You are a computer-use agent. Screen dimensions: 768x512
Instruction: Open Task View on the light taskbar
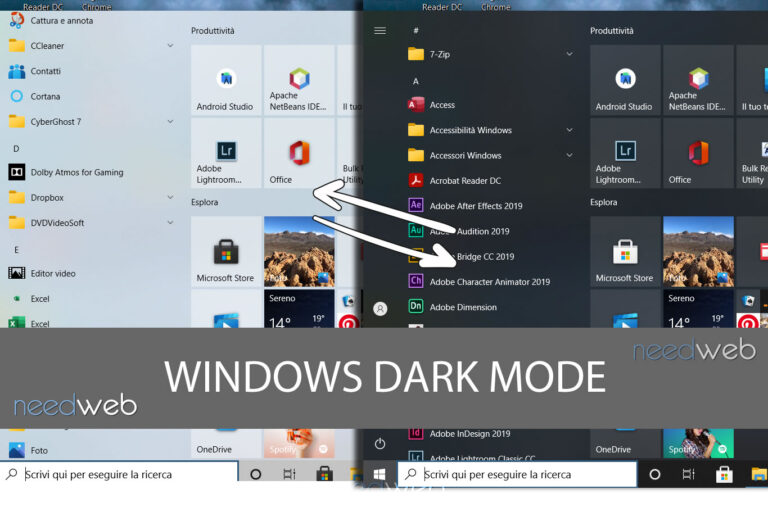(289, 474)
